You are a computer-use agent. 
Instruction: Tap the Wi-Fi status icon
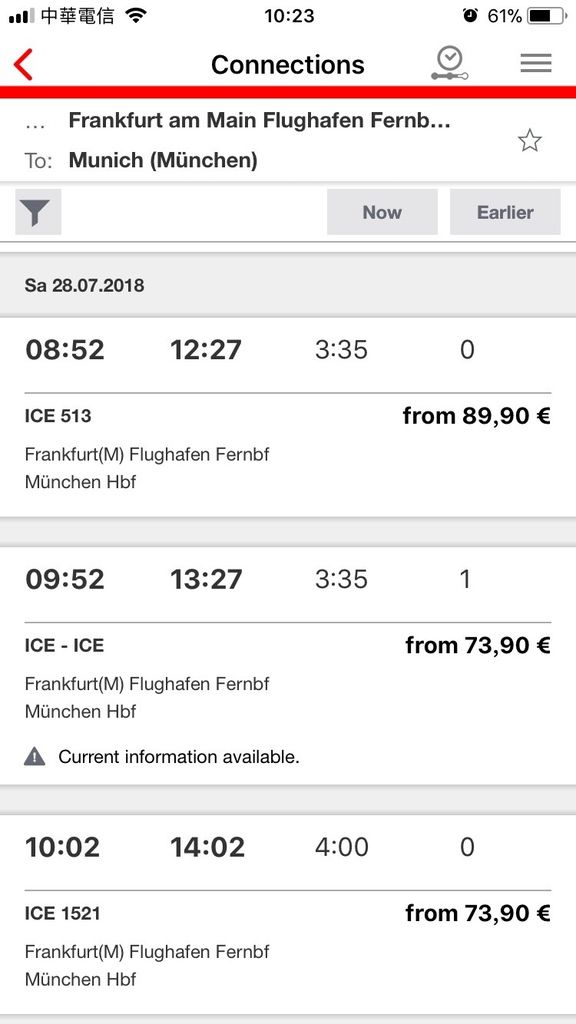tap(136, 16)
